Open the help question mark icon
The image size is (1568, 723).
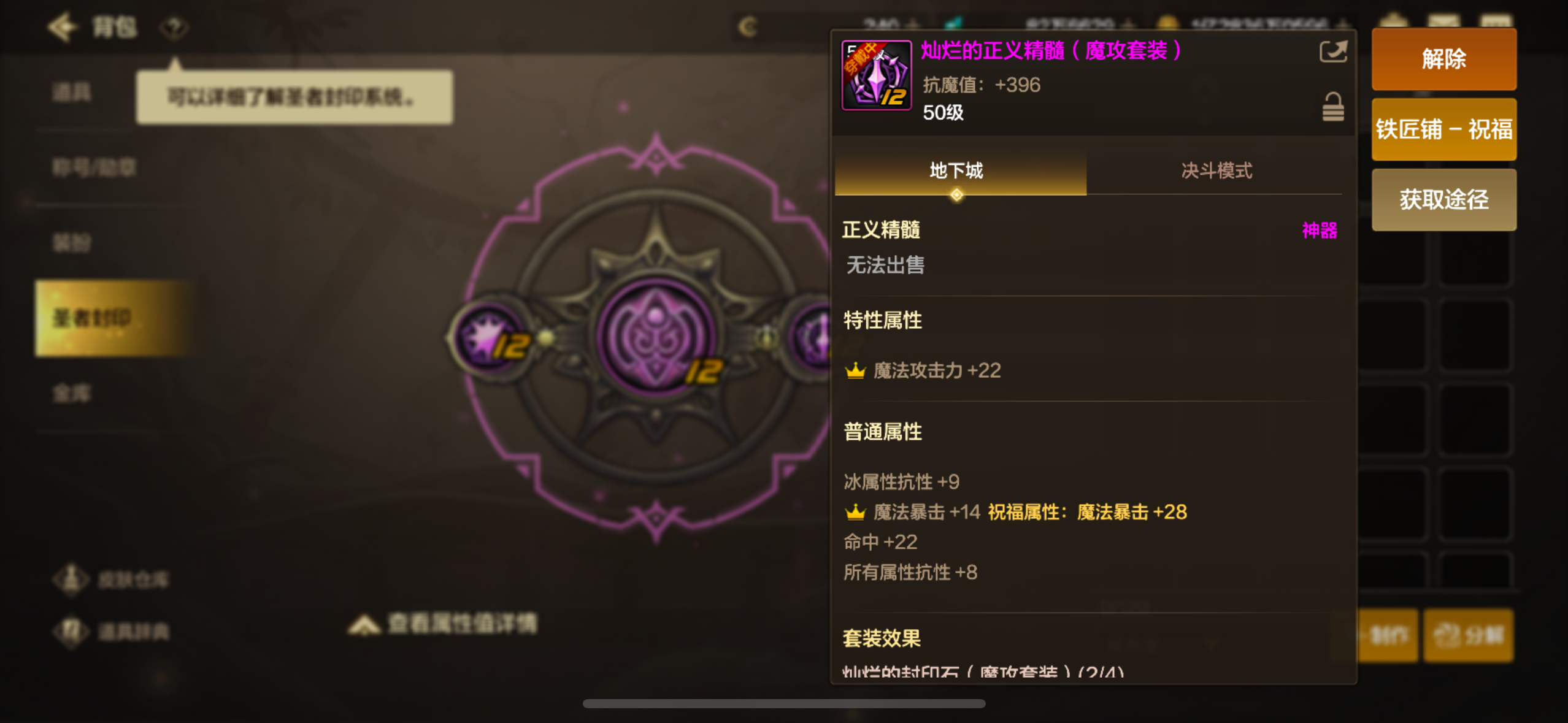tap(174, 28)
